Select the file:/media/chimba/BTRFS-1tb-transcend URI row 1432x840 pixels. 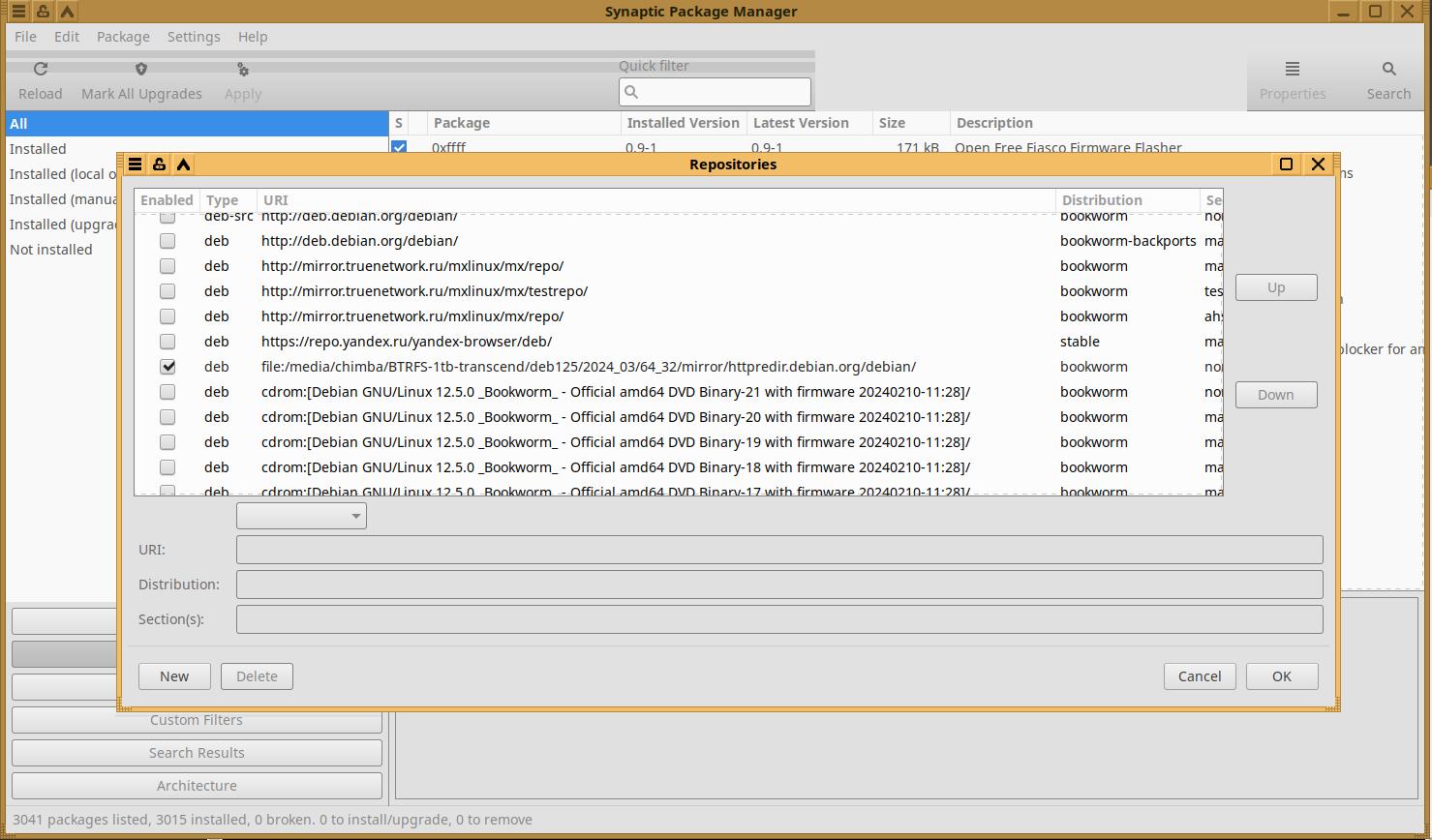(x=589, y=367)
